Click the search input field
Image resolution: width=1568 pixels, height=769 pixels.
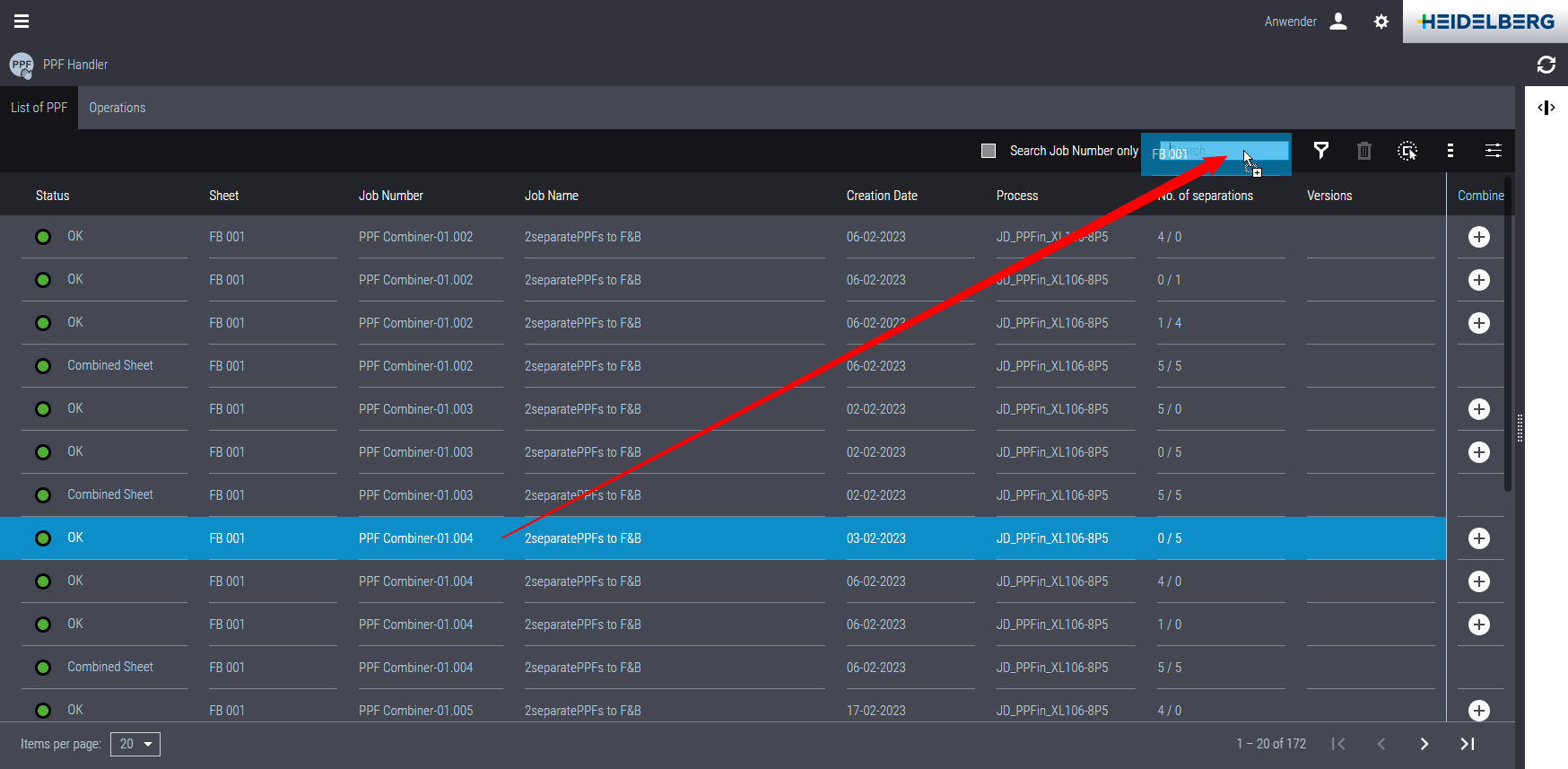[1220, 153]
